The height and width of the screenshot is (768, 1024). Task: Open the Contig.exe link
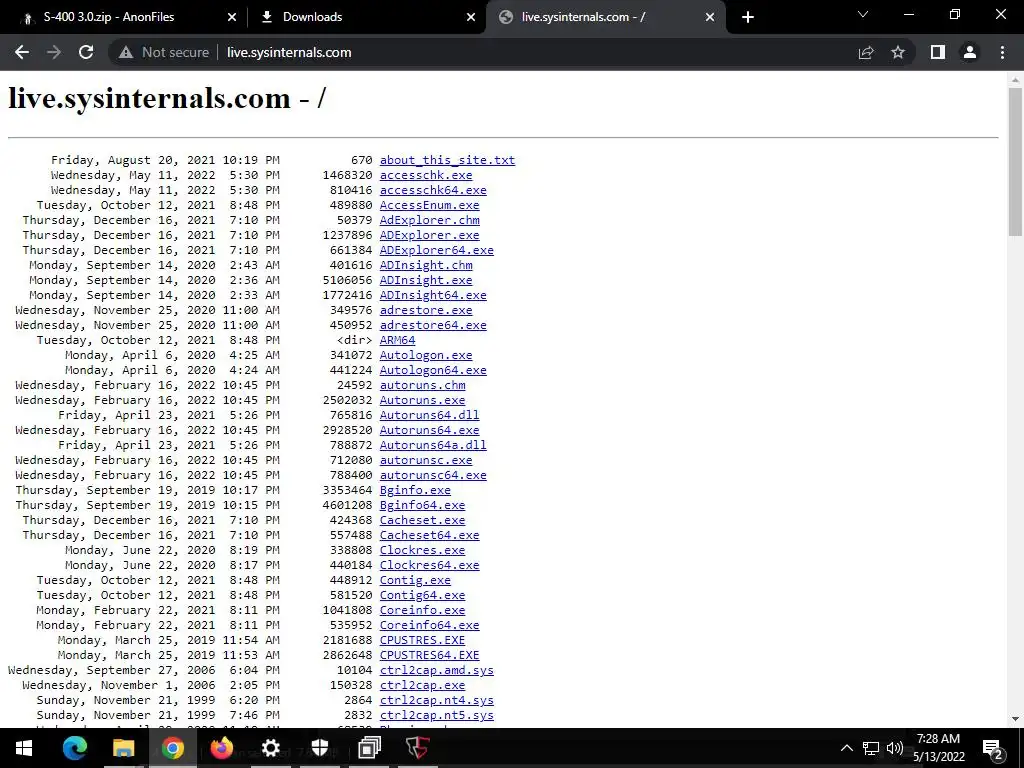(x=415, y=581)
